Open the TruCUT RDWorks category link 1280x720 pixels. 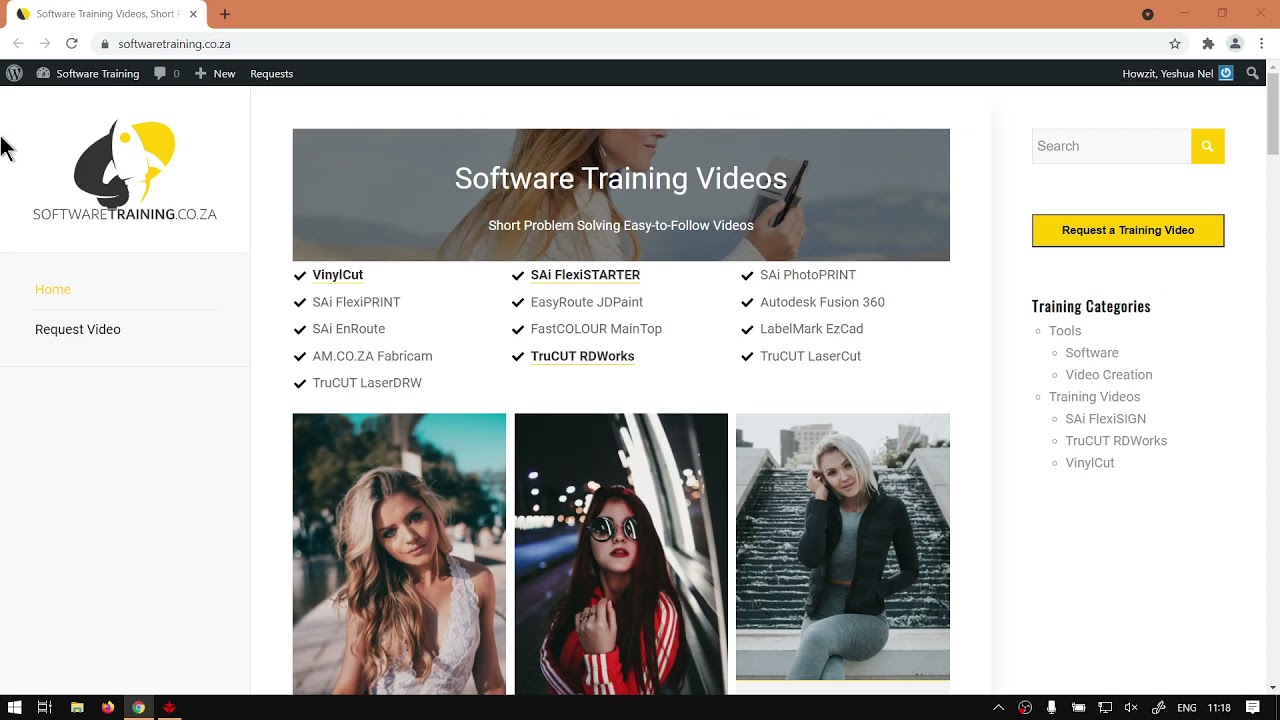click(x=1116, y=441)
